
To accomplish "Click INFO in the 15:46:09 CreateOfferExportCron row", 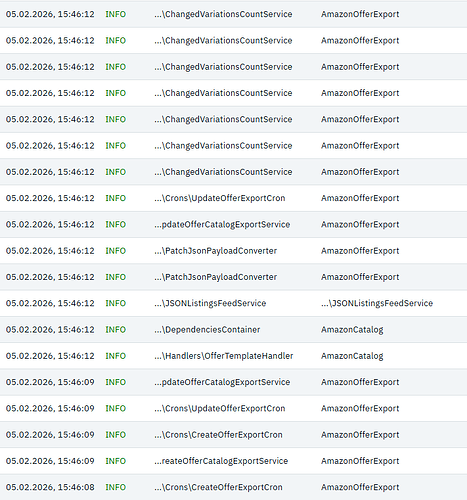I will pos(116,435).
